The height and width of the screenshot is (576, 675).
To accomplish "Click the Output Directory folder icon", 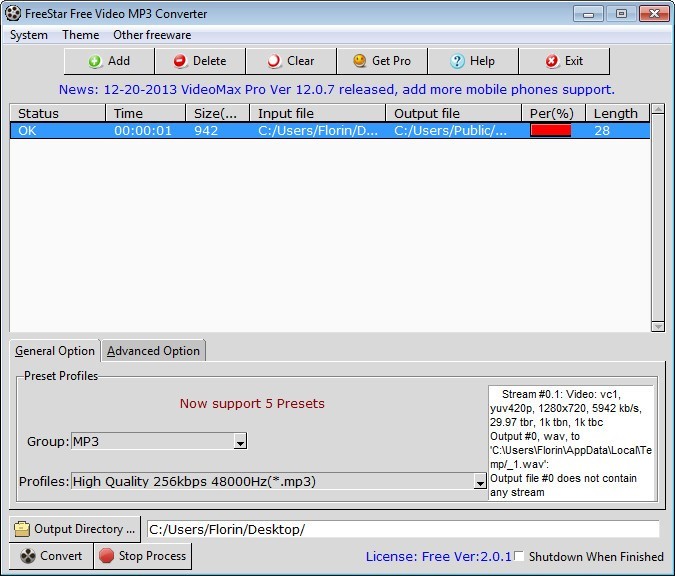I will point(22,529).
